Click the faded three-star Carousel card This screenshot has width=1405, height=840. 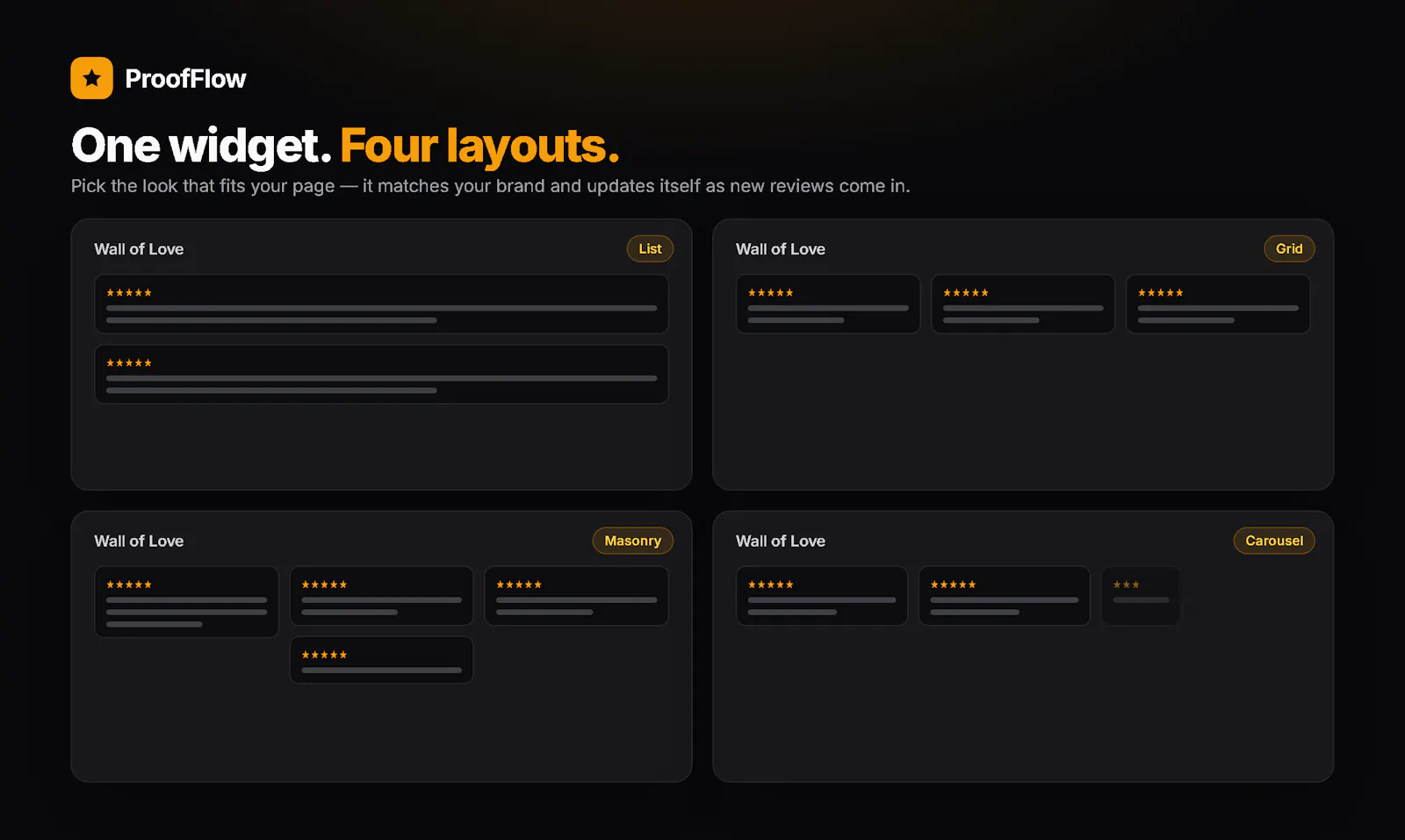click(1141, 596)
